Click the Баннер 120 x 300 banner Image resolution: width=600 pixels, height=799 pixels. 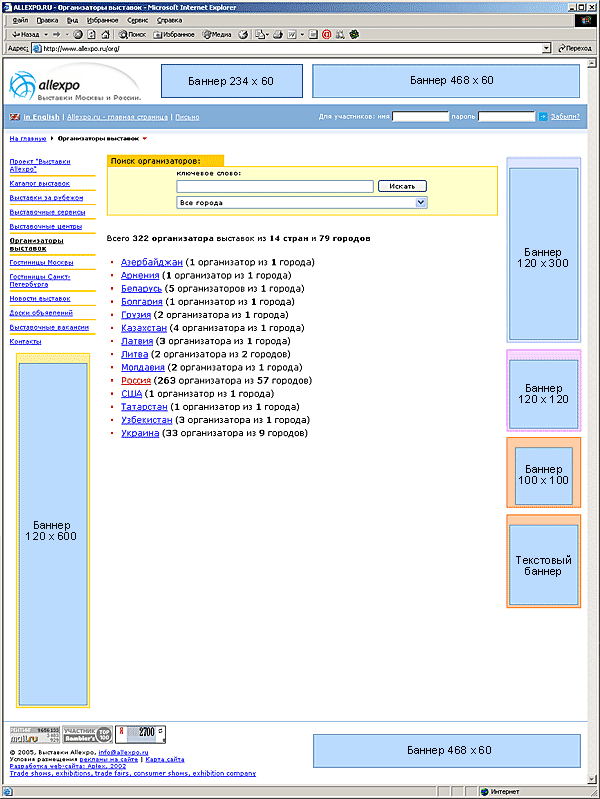point(543,254)
